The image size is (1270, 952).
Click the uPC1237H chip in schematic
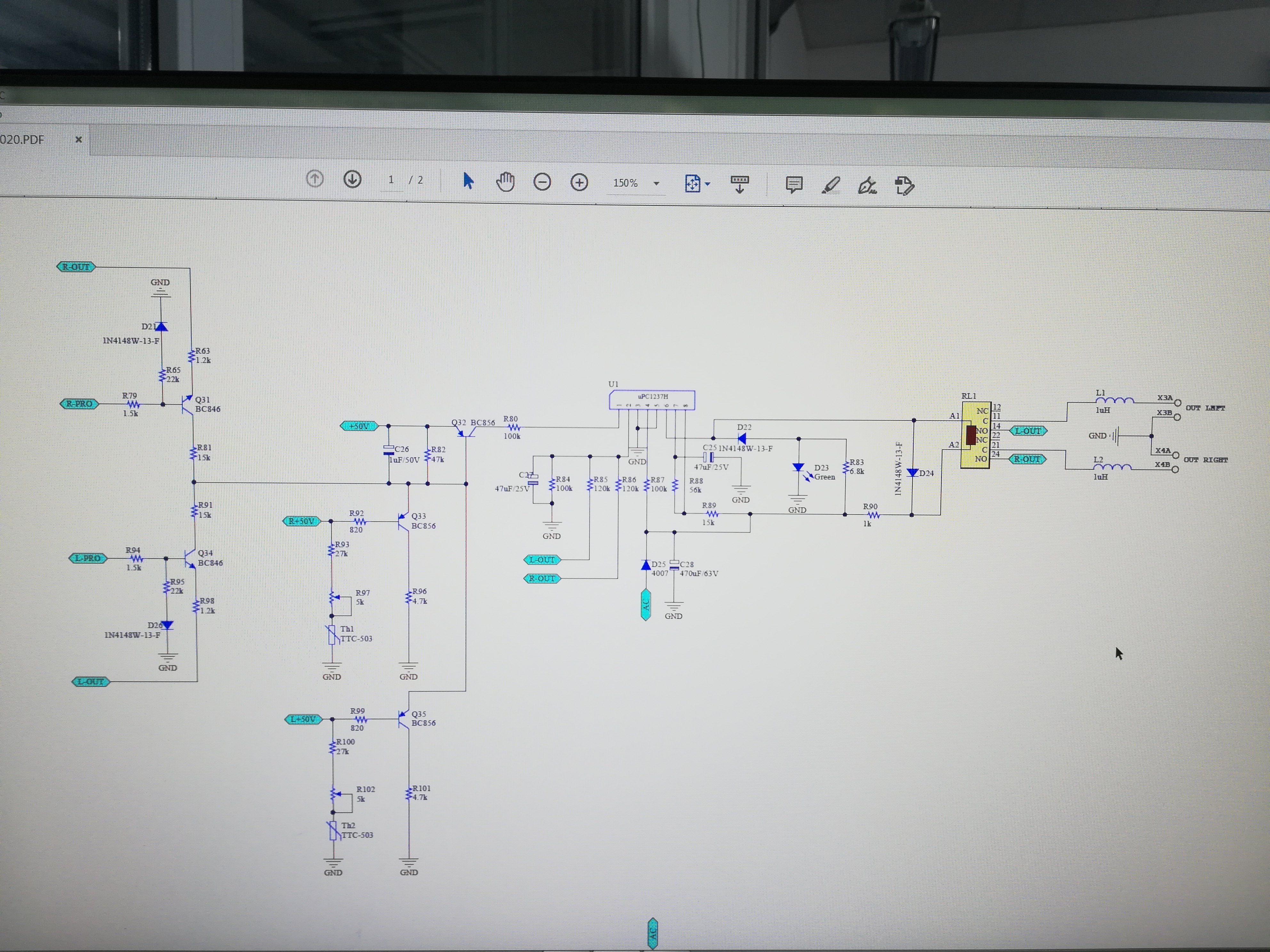652,400
